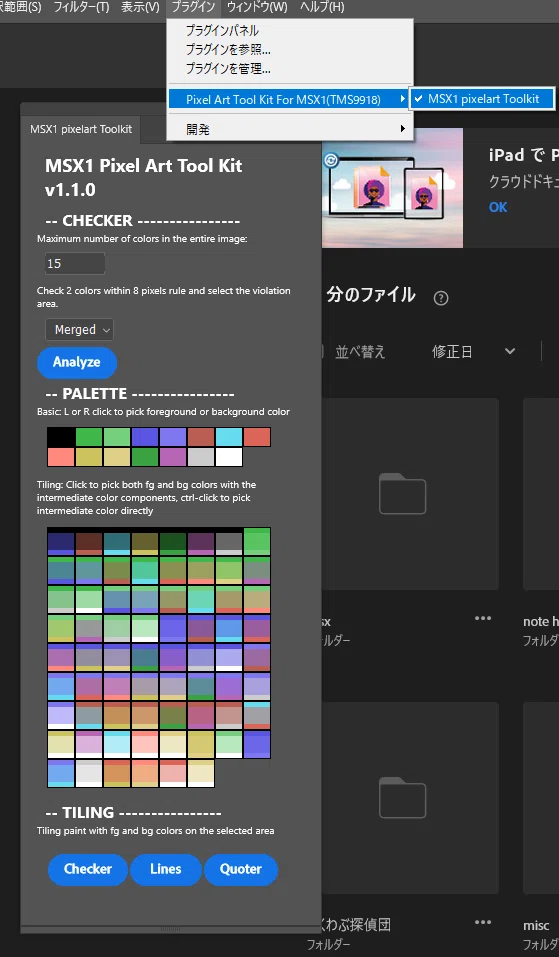The height and width of the screenshot is (957, 559).
Task: Pick the magenta basic palette swatch
Action: point(173,457)
